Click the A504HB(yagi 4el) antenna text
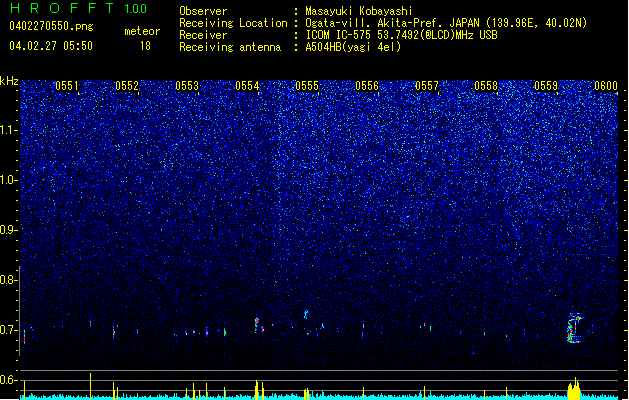629x400 pixels. (x=353, y=47)
